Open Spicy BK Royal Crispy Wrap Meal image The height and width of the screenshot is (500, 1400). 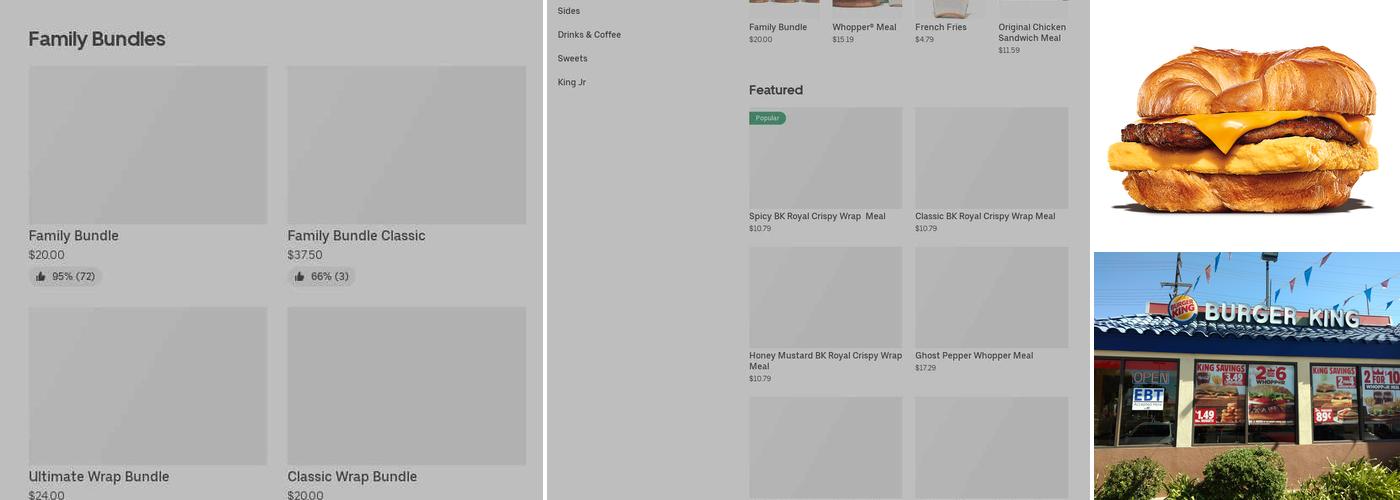pos(825,158)
